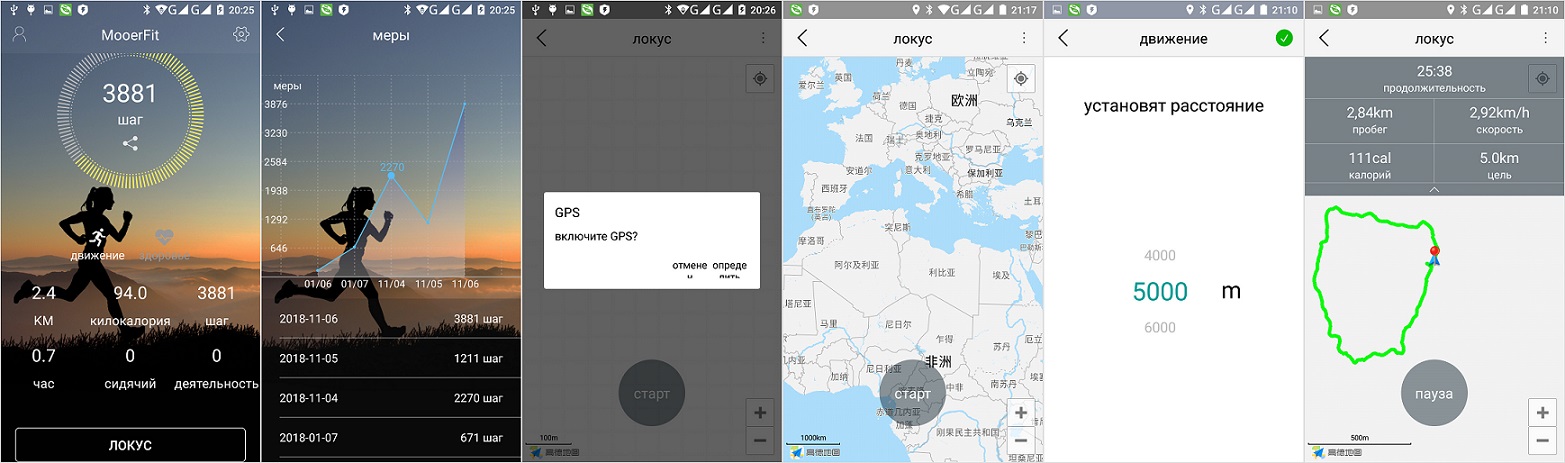Image resolution: width=1565 pixels, height=463 pixels.
Task: Open the three-dot menu on the route-tracking screen
Action: click(1546, 38)
